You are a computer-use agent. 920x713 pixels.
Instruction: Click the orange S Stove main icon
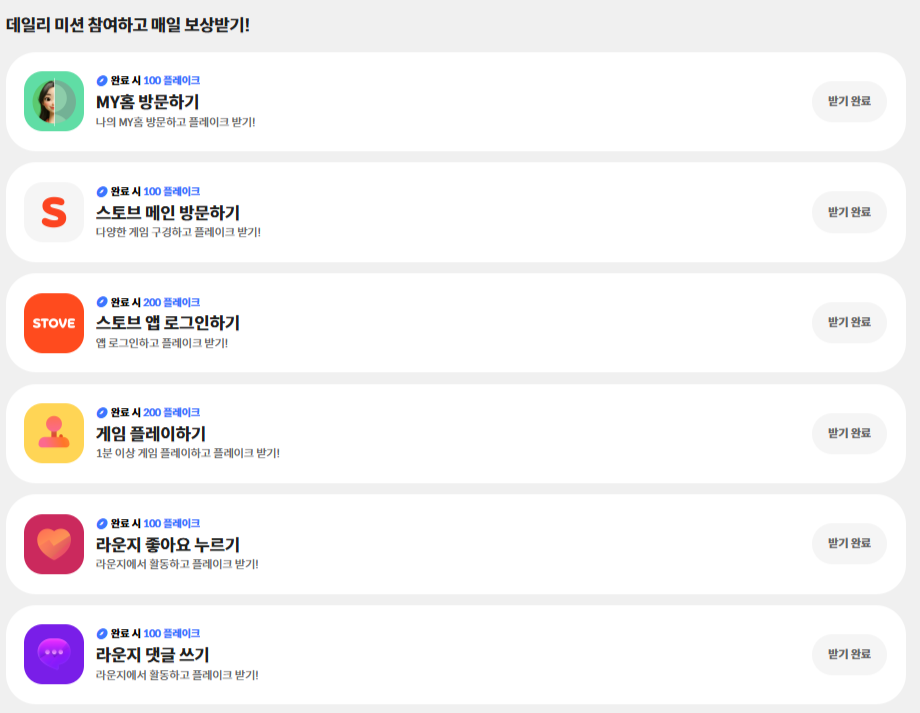(54, 212)
